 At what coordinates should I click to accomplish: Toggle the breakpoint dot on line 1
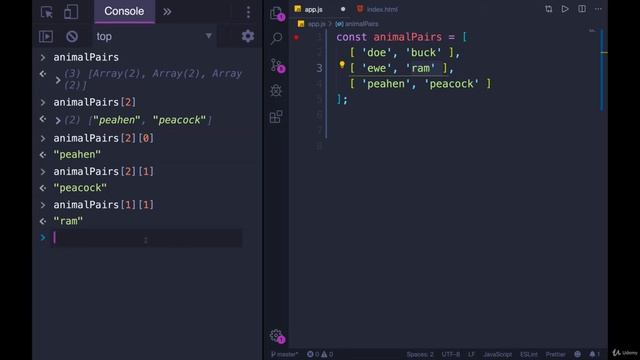click(297, 38)
